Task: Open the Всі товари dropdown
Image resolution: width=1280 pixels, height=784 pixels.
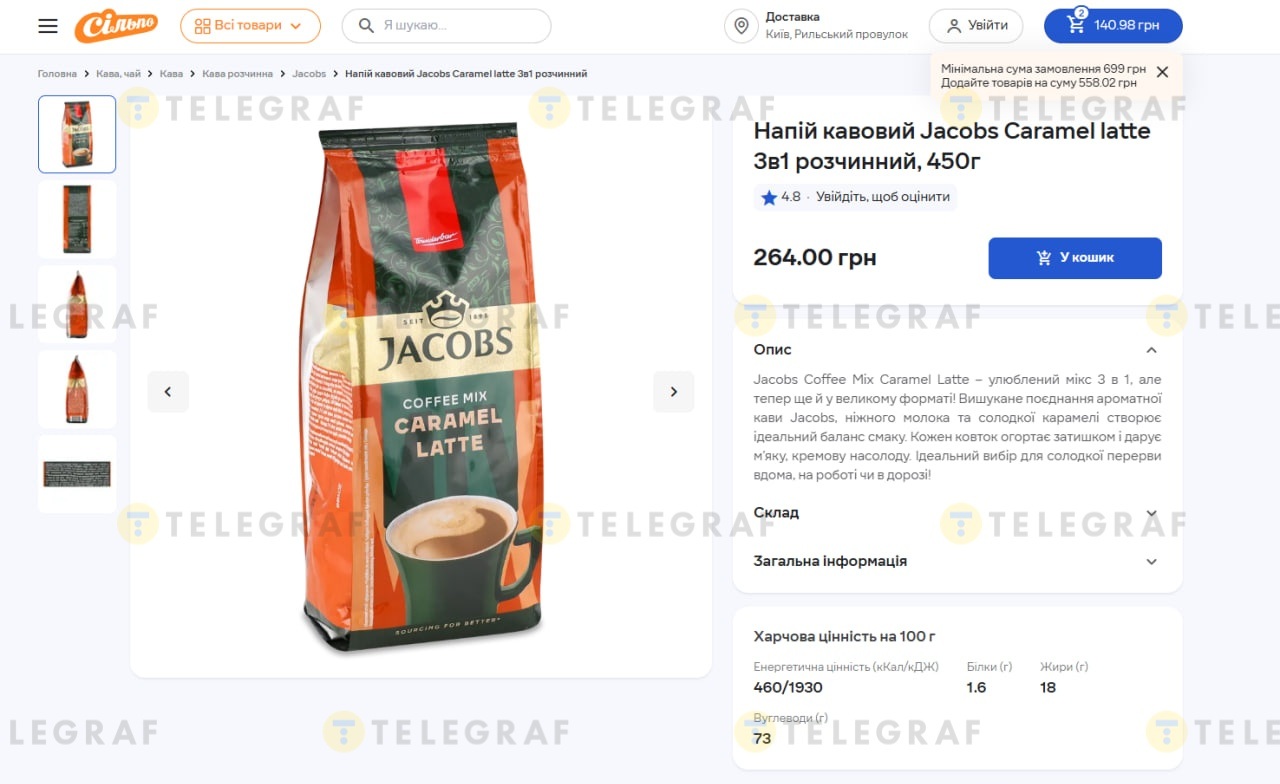Action: click(250, 26)
